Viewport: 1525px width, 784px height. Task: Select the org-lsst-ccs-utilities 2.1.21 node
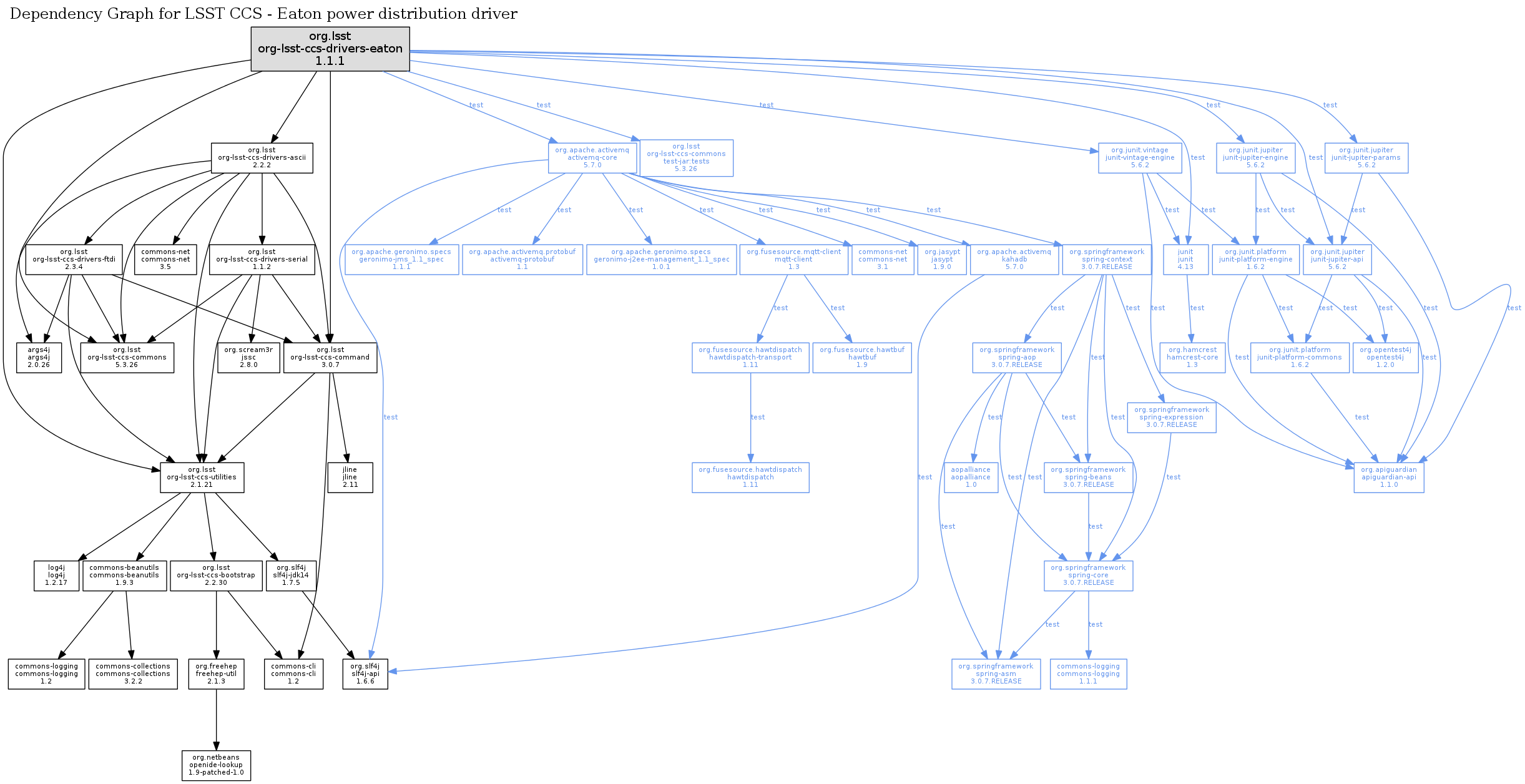coord(202,478)
